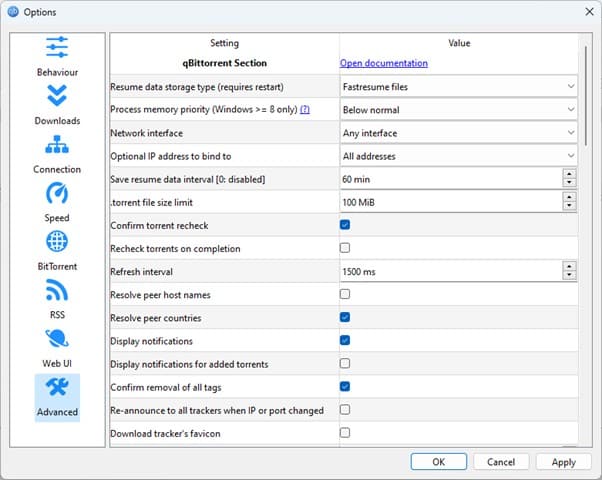Enable Resolve peer host names

[345, 294]
